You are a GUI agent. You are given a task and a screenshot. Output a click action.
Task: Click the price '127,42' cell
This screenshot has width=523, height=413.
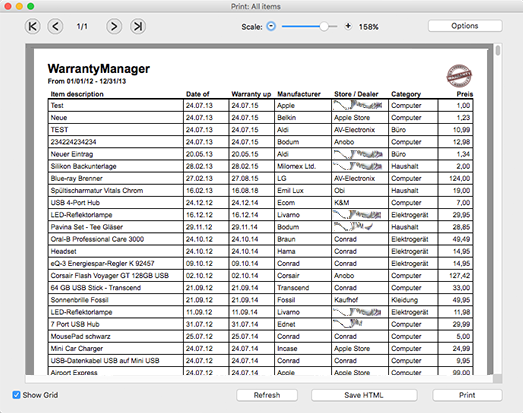455,276
